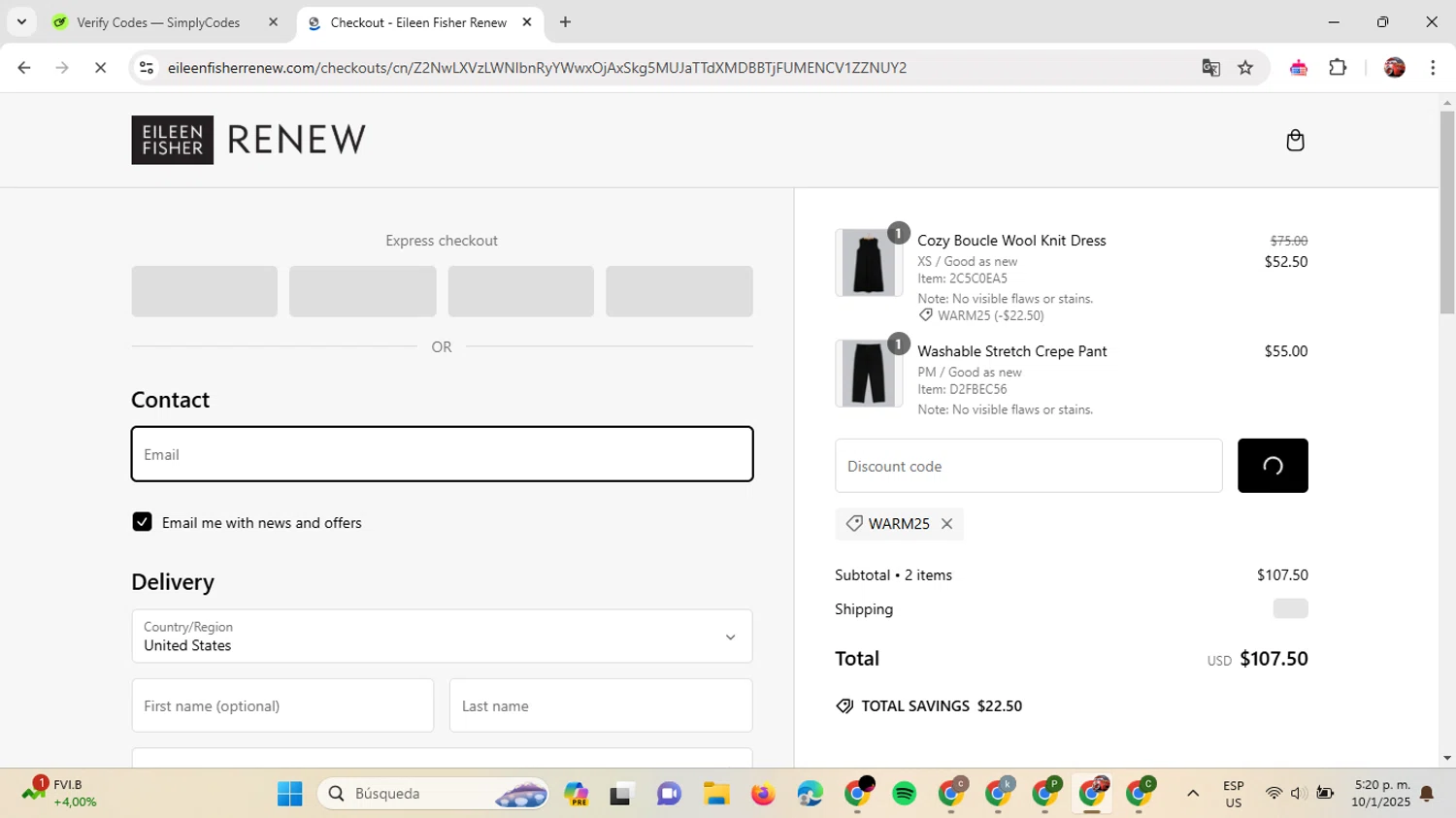Click the $55.00 price for Crepe Pant
The height and width of the screenshot is (818, 1456).
[1286, 351]
